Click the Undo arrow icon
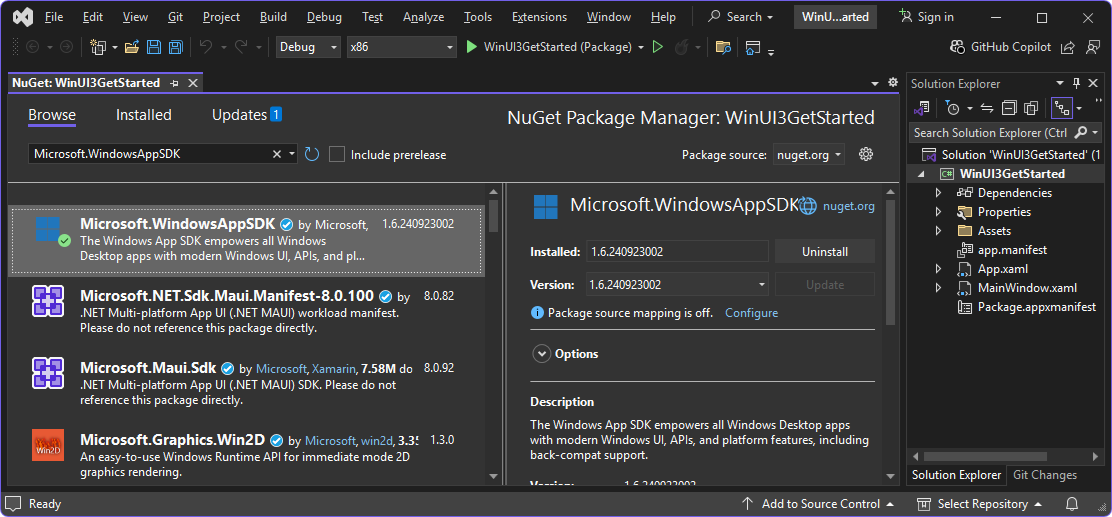Screen dimensions: 1112x517 tap(206, 48)
